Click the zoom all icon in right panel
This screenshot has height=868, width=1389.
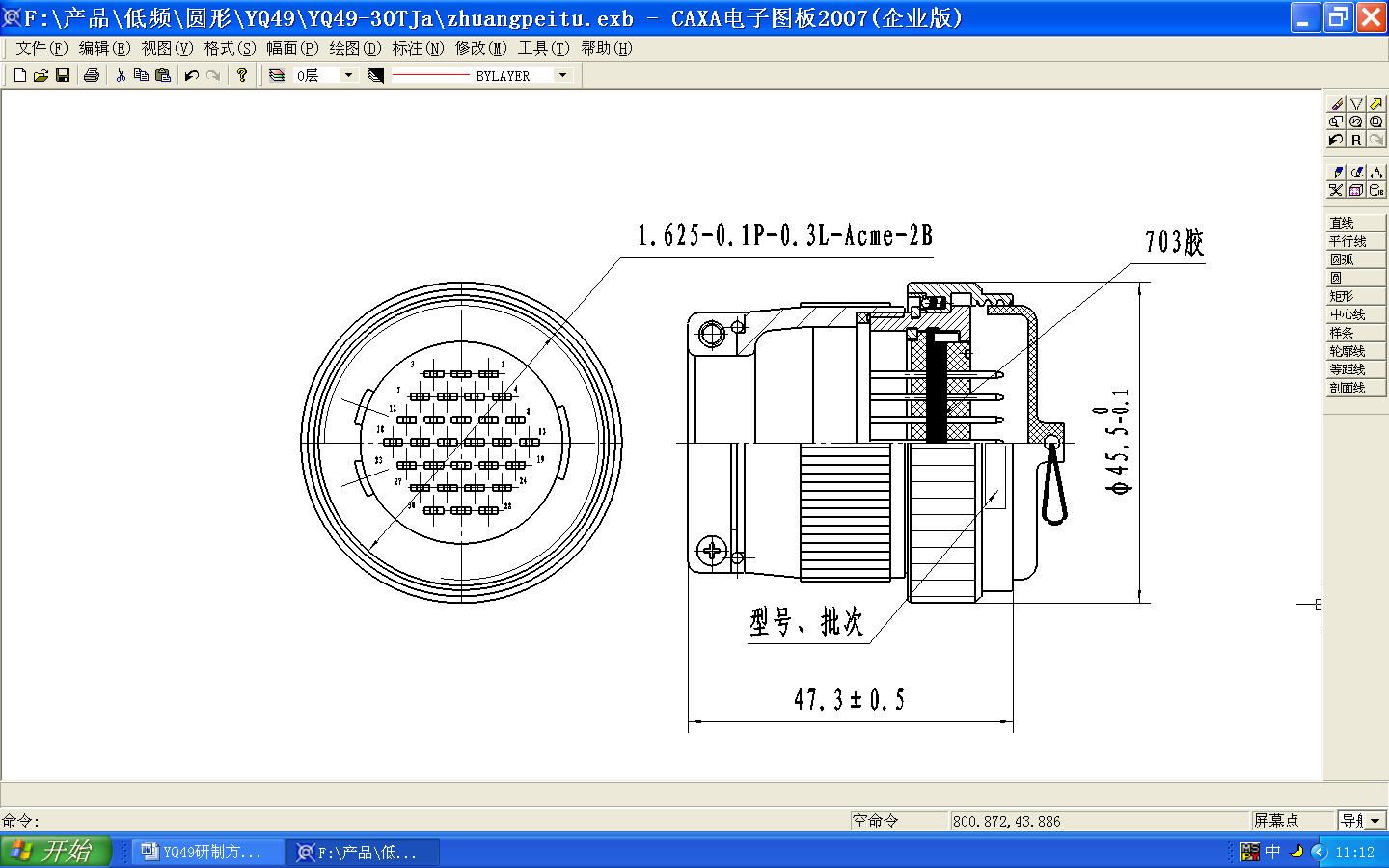point(1376,122)
